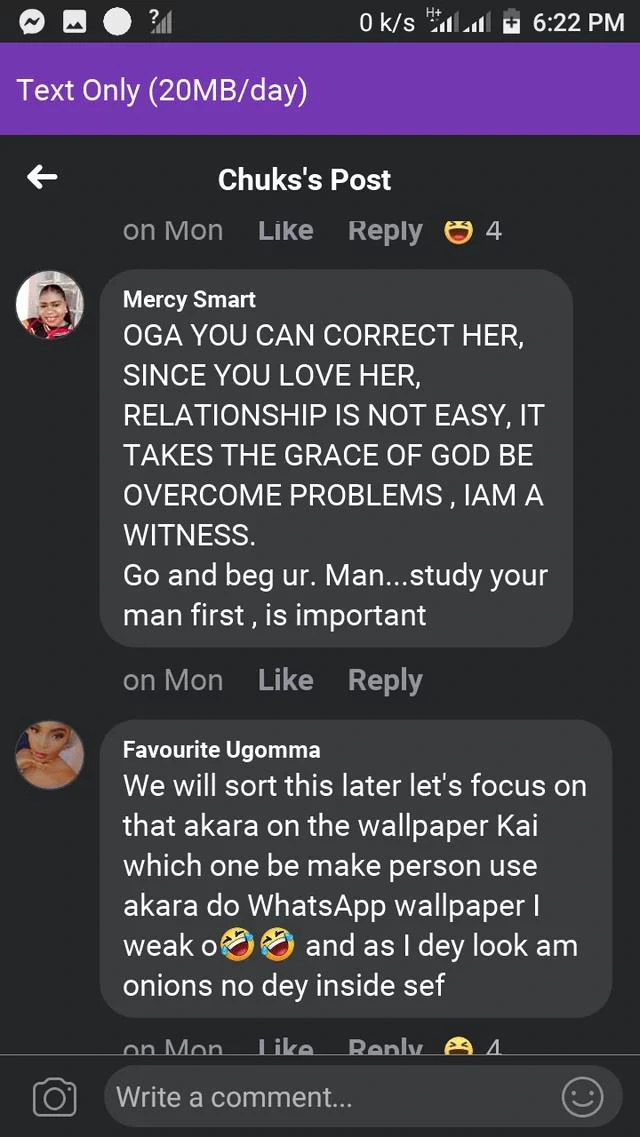Open Favourite Ugomma's profile name link
The height and width of the screenshot is (1137, 640).
[x=221, y=749]
